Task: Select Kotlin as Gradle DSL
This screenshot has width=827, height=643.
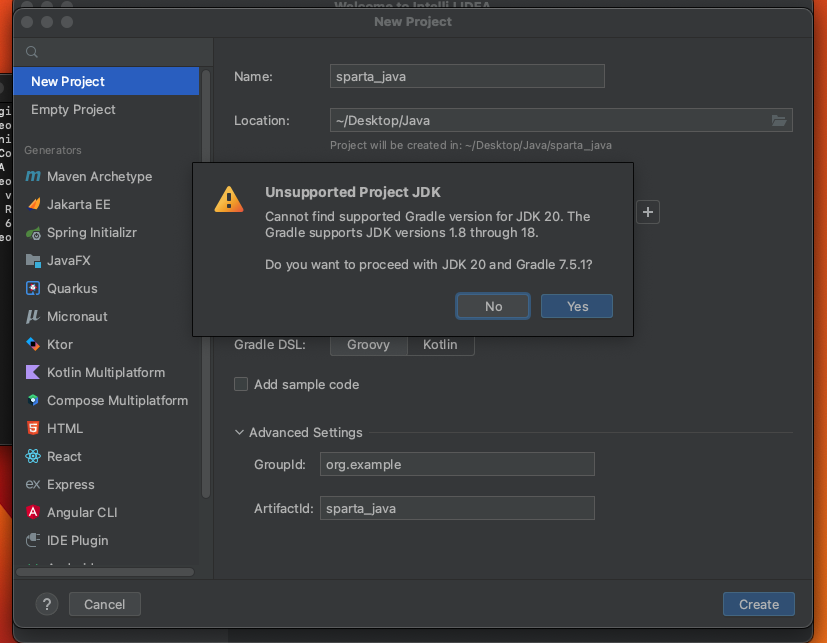Action: pos(440,344)
